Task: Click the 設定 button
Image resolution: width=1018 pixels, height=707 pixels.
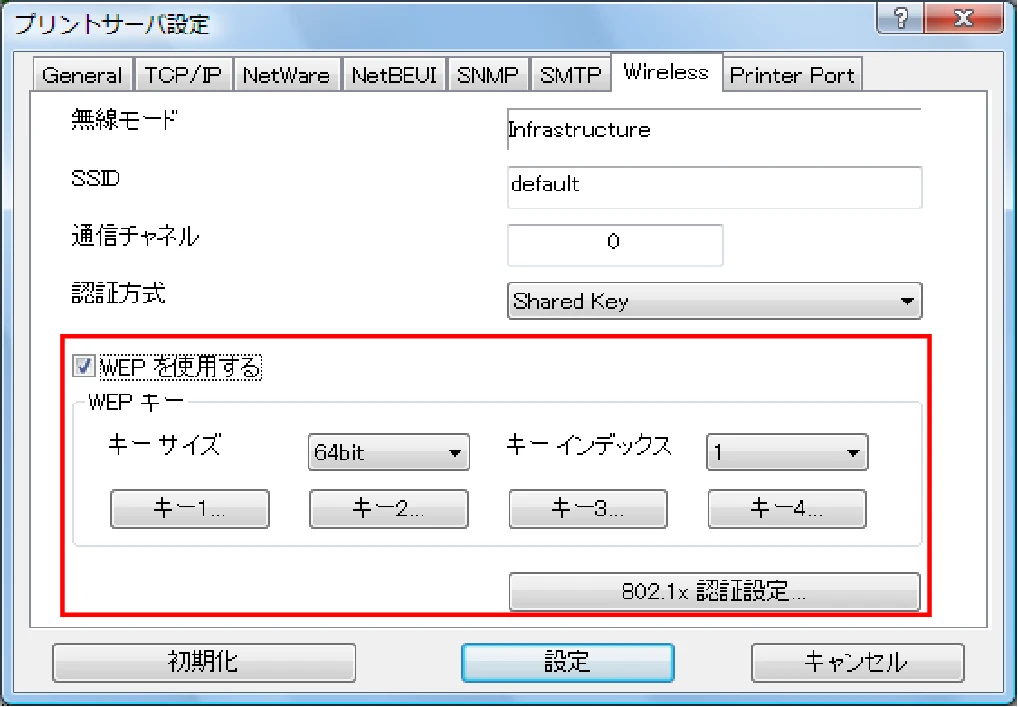Action: pos(567,662)
